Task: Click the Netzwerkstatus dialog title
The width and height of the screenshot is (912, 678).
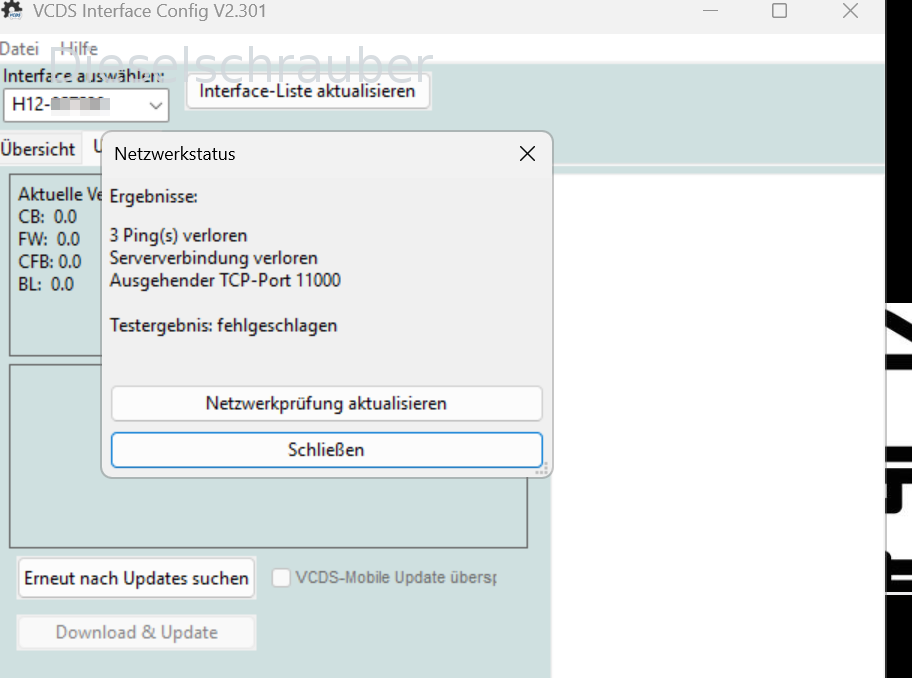Action: (x=174, y=154)
